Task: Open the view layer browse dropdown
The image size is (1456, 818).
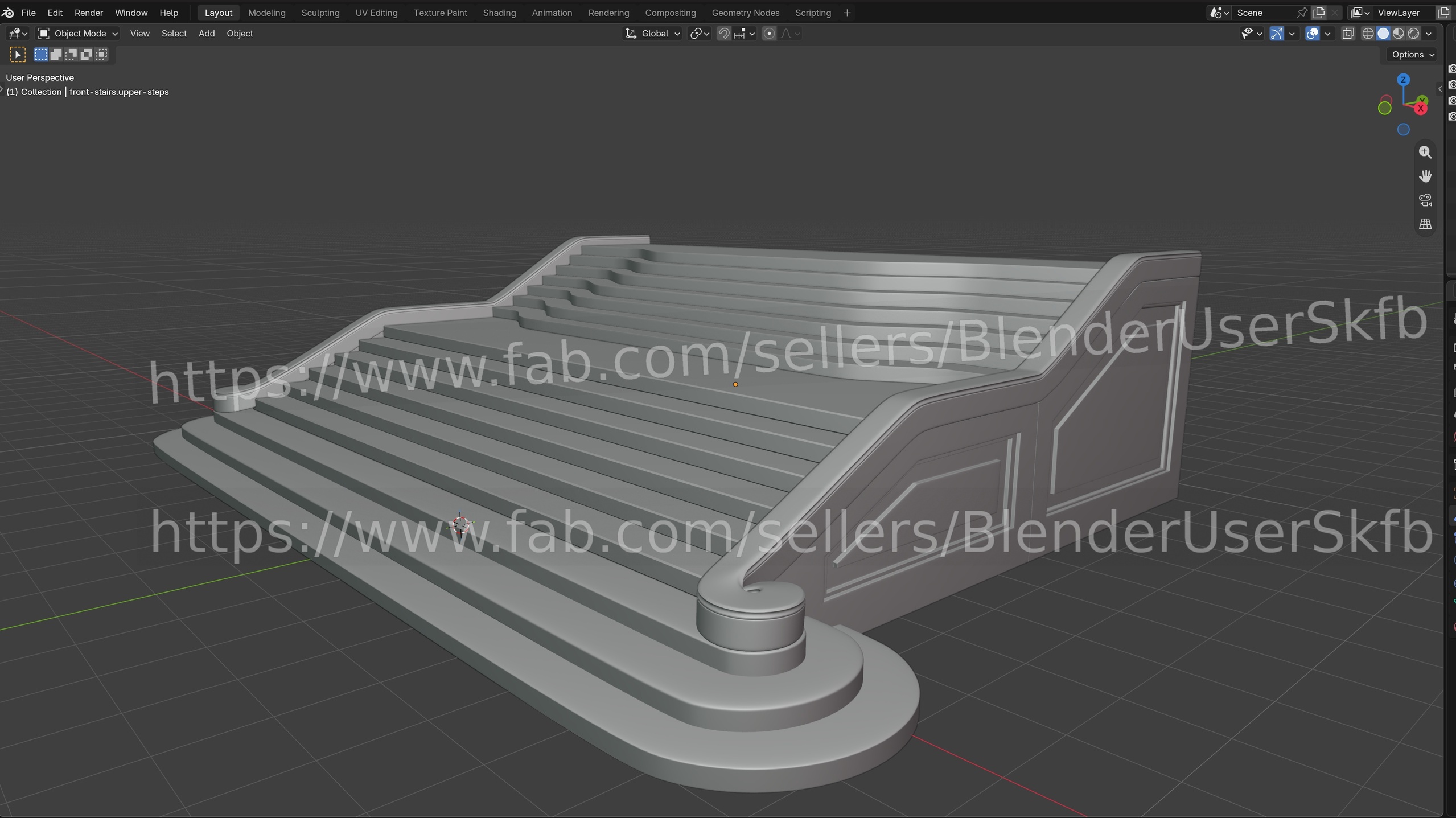Action: tap(1360, 13)
